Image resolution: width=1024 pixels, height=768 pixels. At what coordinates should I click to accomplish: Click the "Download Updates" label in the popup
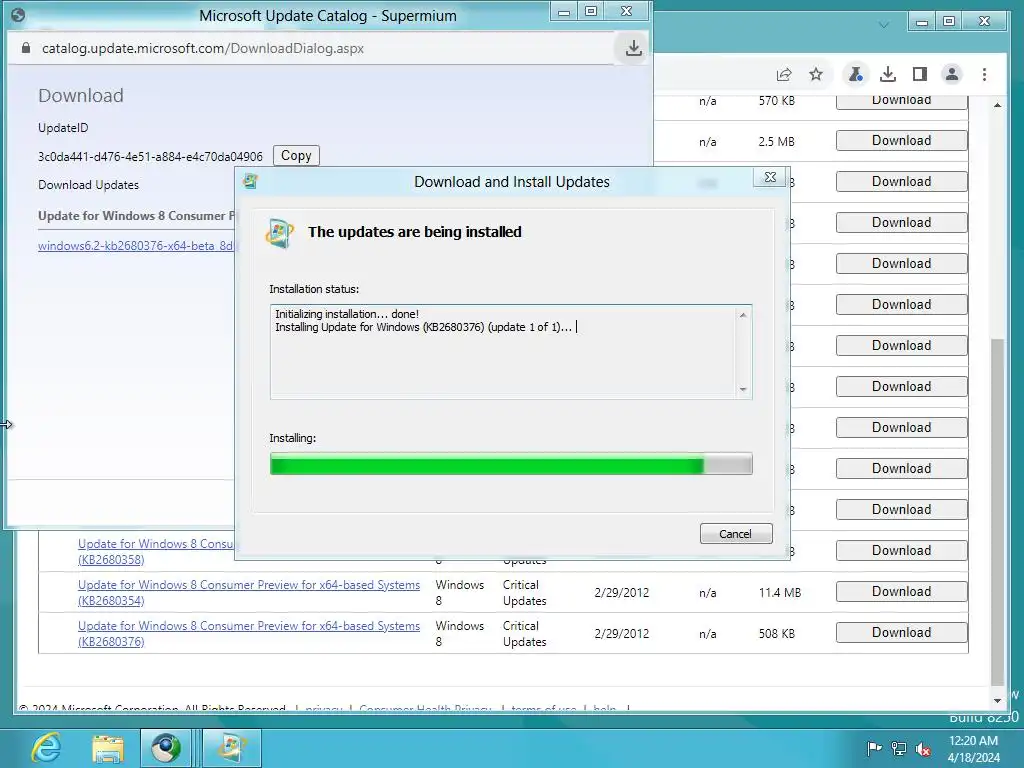(x=88, y=185)
